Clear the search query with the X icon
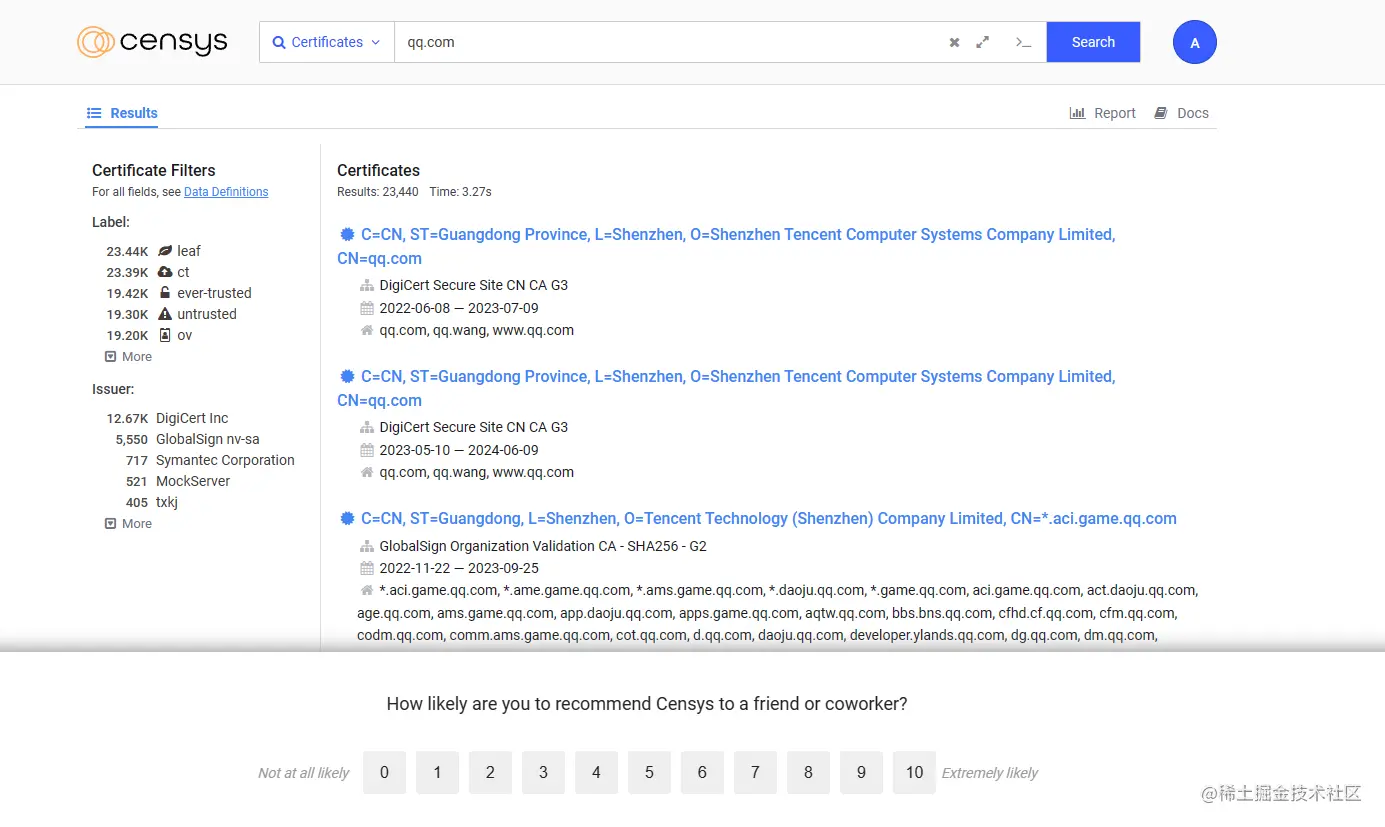The height and width of the screenshot is (827, 1385). click(954, 42)
